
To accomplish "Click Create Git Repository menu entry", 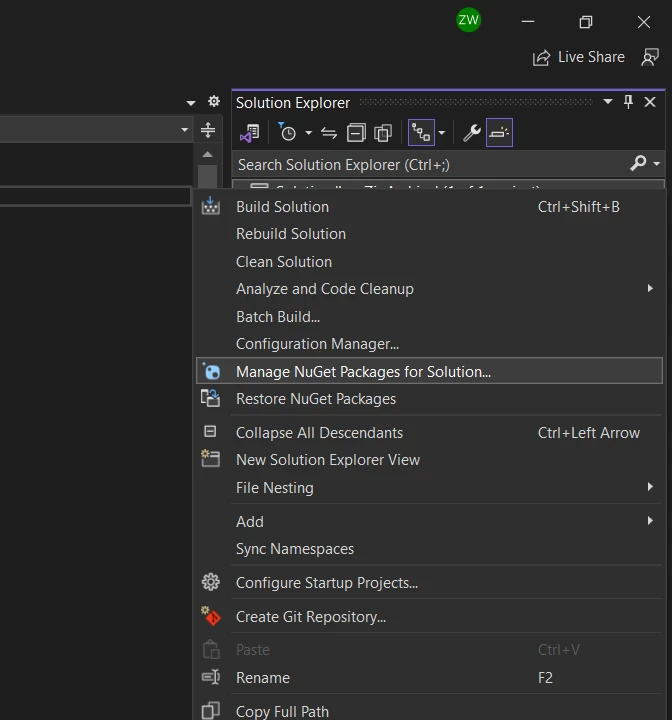I will [310, 617].
